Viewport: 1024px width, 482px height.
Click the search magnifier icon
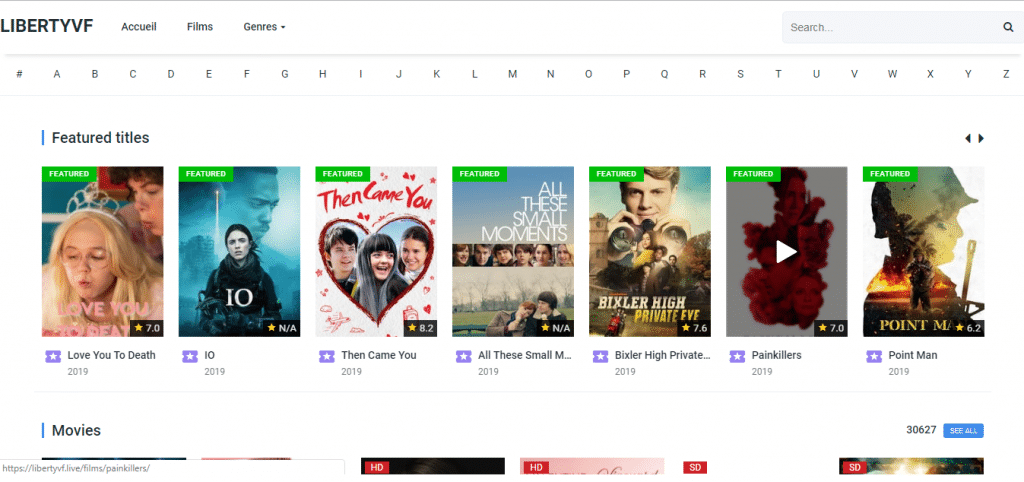click(x=1008, y=27)
